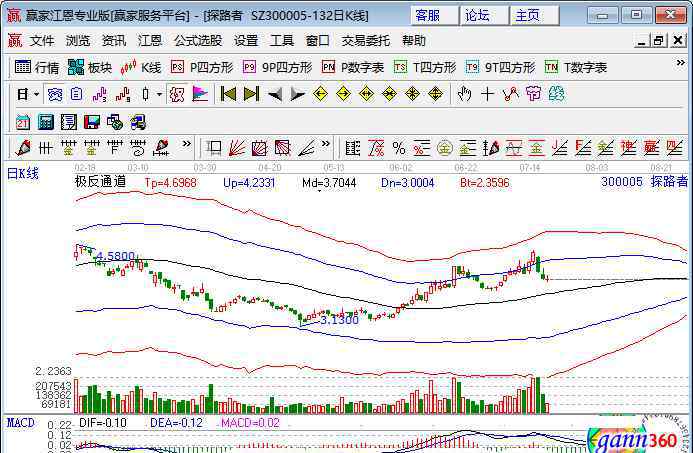Switch to the K线 chart view
This screenshot has width=693, height=453.
coord(141,68)
